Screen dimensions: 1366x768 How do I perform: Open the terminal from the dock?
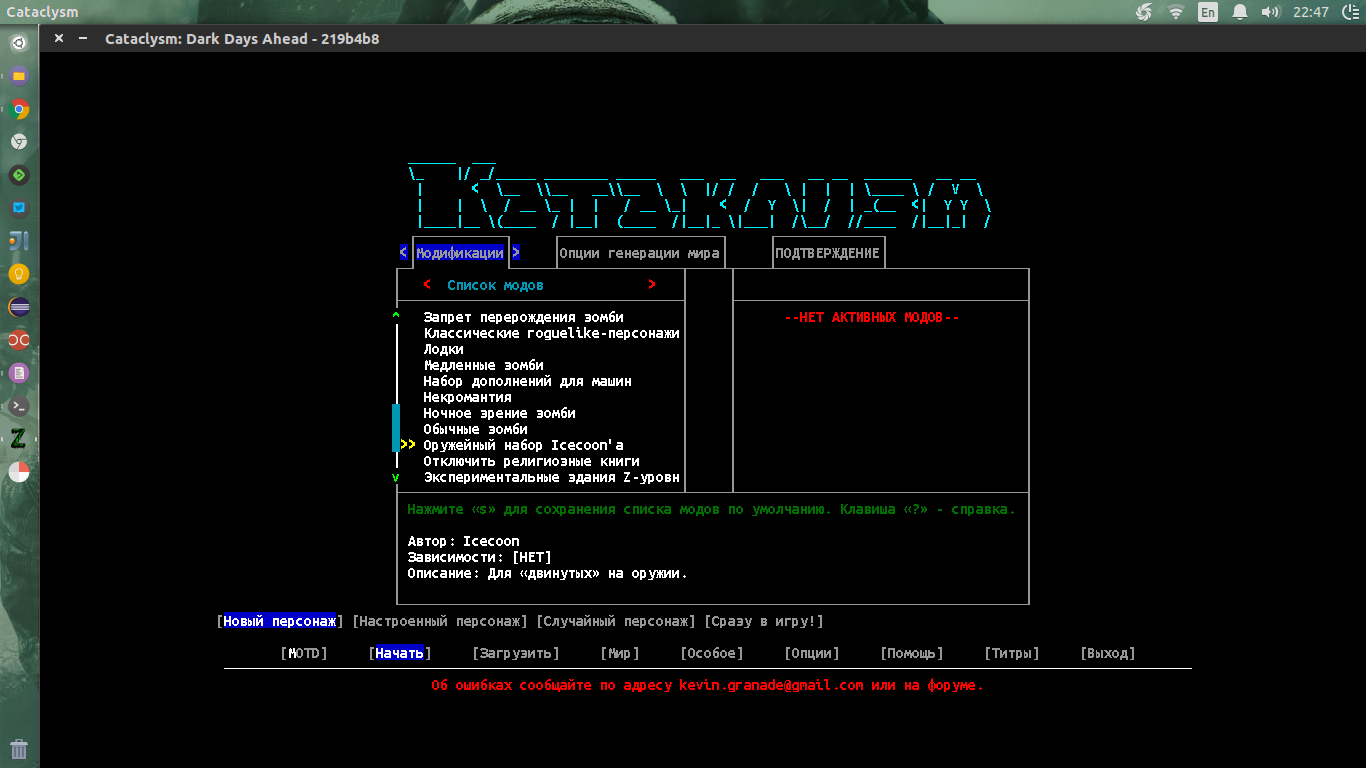click(x=19, y=406)
